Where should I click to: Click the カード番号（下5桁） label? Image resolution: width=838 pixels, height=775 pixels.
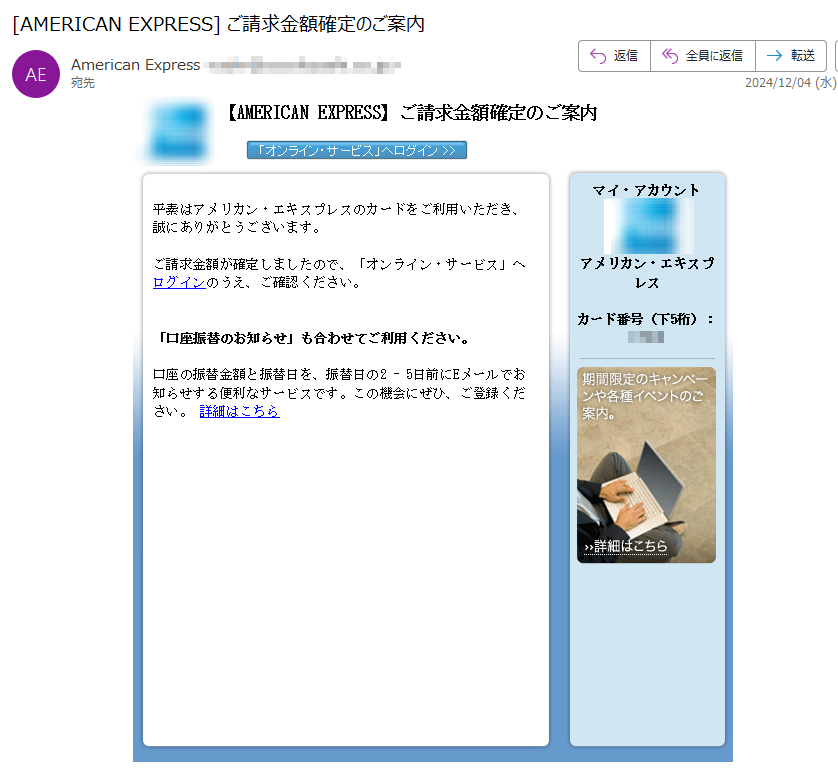pos(646,319)
